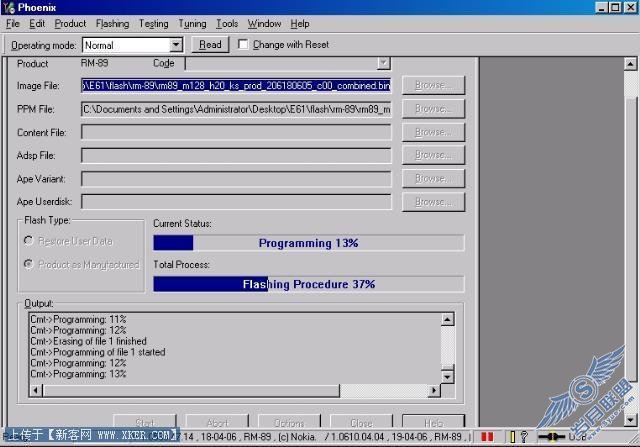Click the '1.0610.04.04' version status text
Image resolution: width=640 pixels, height=447 pixels.
pyautogui.click(x=357, y=437)
